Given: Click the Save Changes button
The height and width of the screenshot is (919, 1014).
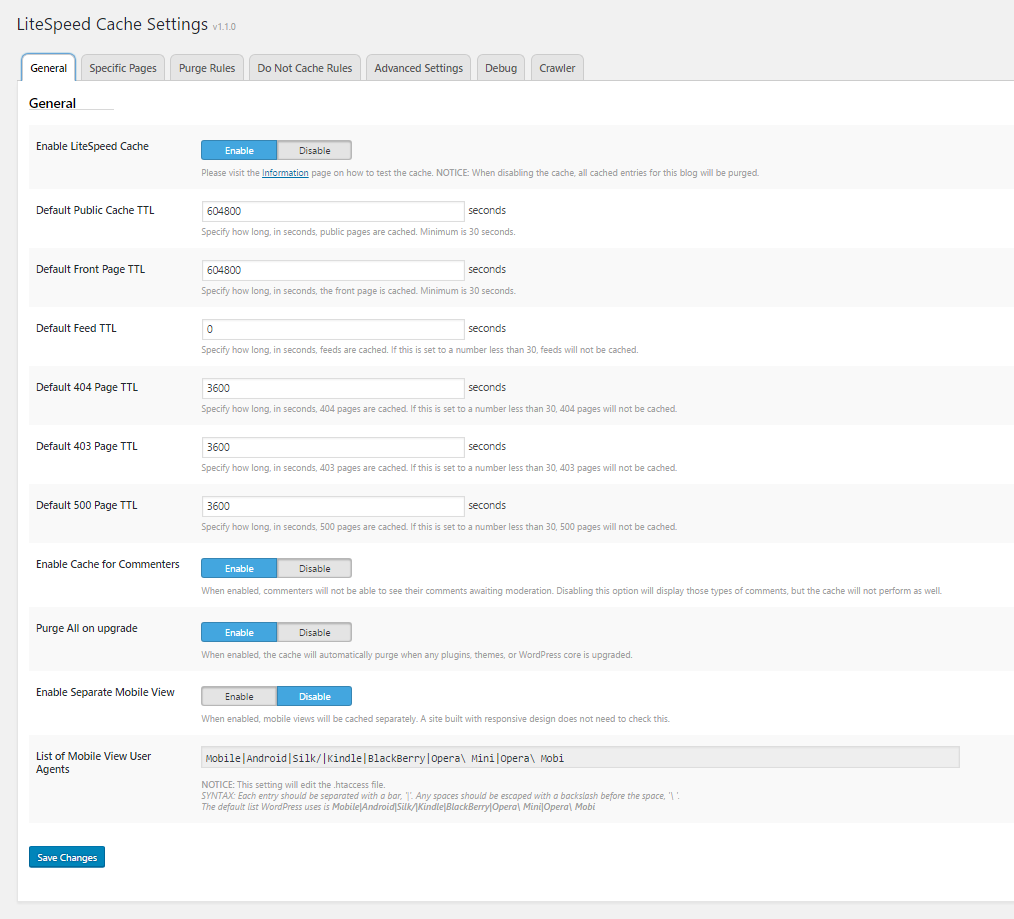Looking at the screenshot, I should pos(67,857).
